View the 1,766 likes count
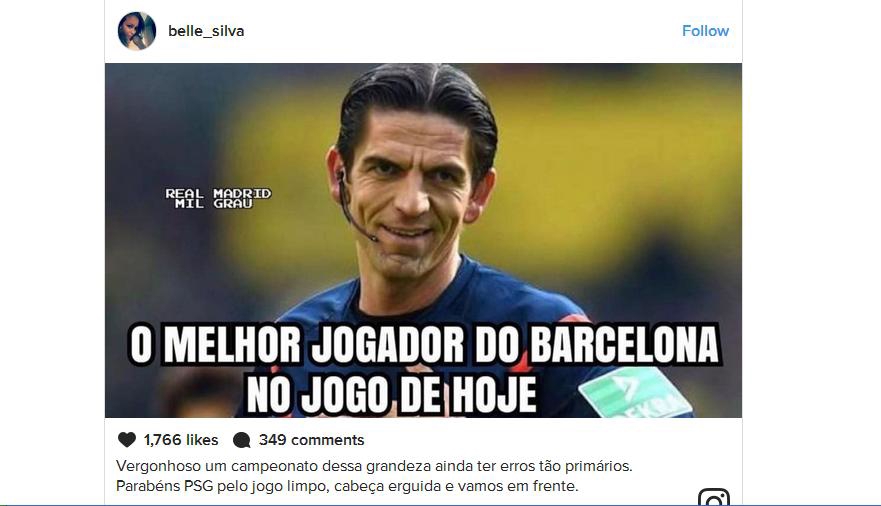Image resolution: width=881 pixels, height=506 pixels. 181,440
